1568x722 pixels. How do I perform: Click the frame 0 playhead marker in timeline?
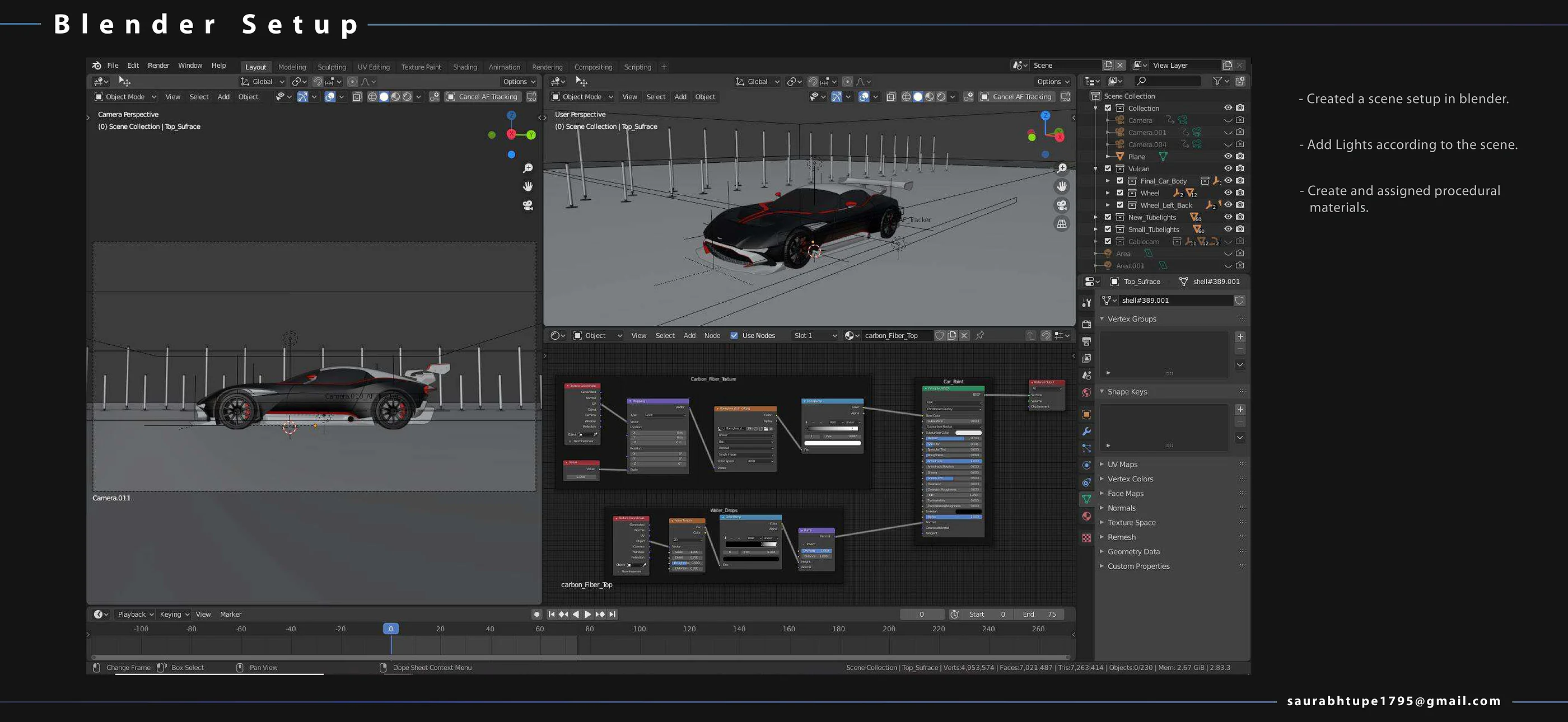point(391,629)
